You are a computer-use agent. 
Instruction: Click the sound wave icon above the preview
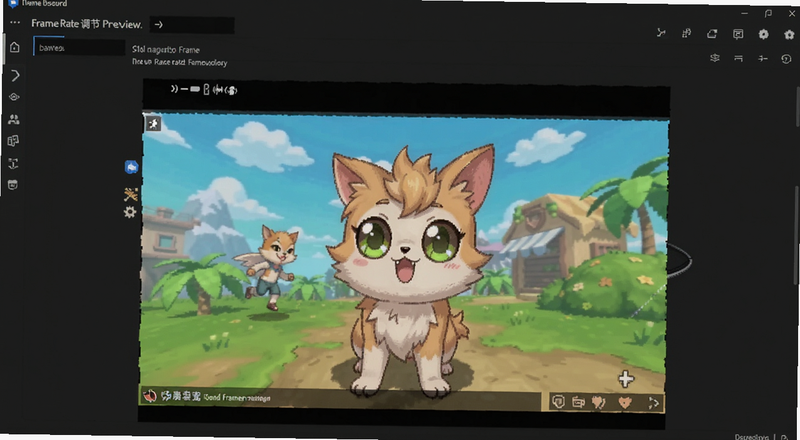click(x=218, y=90)
